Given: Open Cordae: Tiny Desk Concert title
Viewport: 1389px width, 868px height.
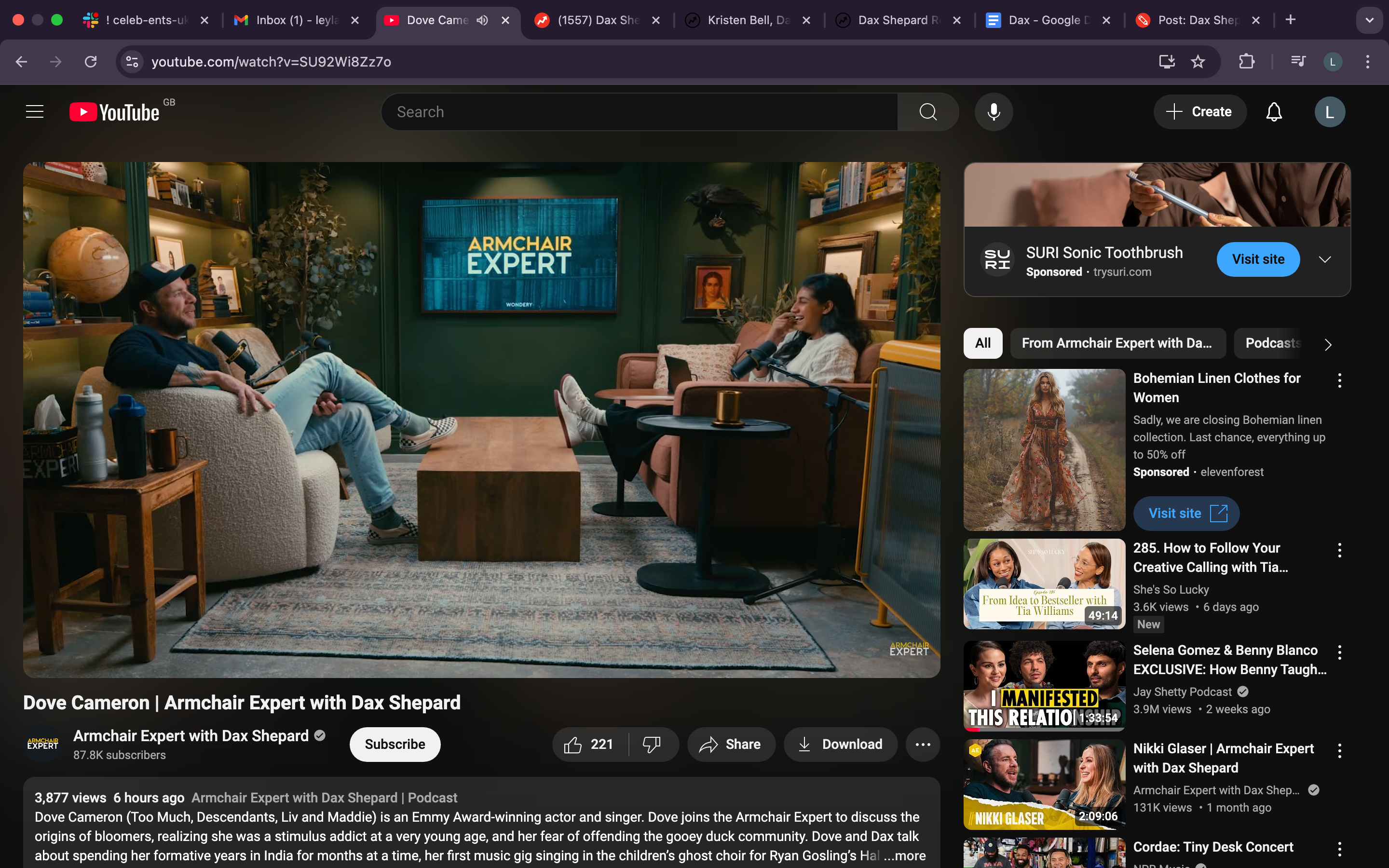Looking at the screenshot, I should (x=1213, y=847).
